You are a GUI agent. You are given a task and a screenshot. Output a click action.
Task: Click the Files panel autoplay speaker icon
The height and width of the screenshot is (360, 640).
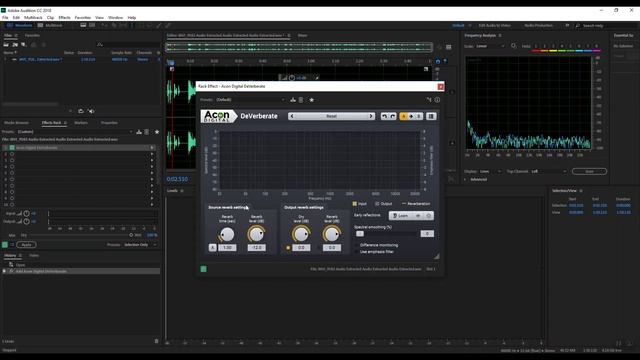tap(91, 111)
